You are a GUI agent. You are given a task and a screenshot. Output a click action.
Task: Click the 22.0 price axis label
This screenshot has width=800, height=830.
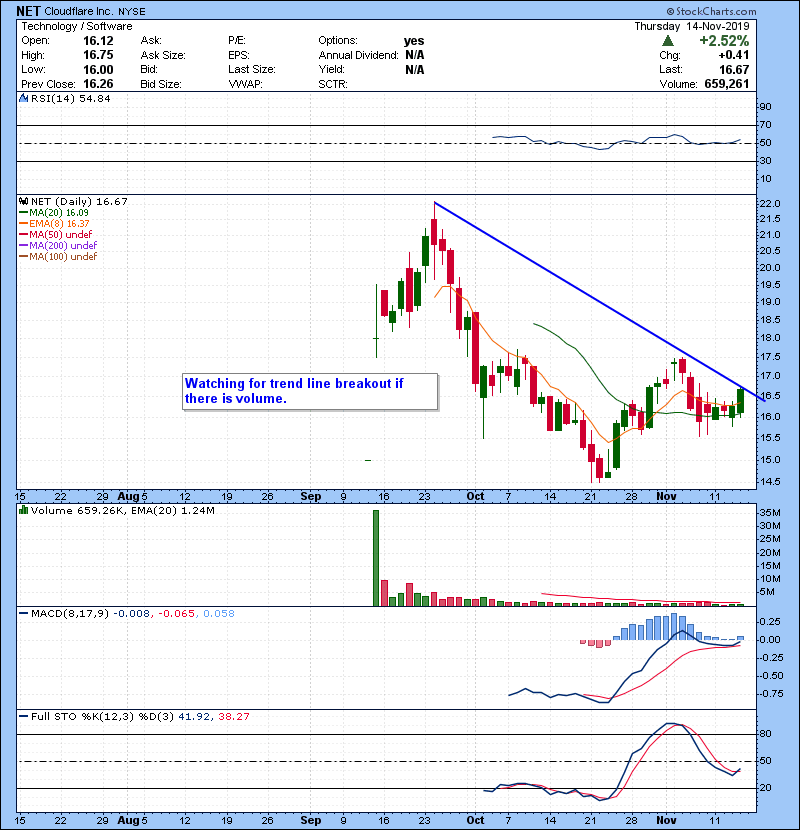point(770,204)
